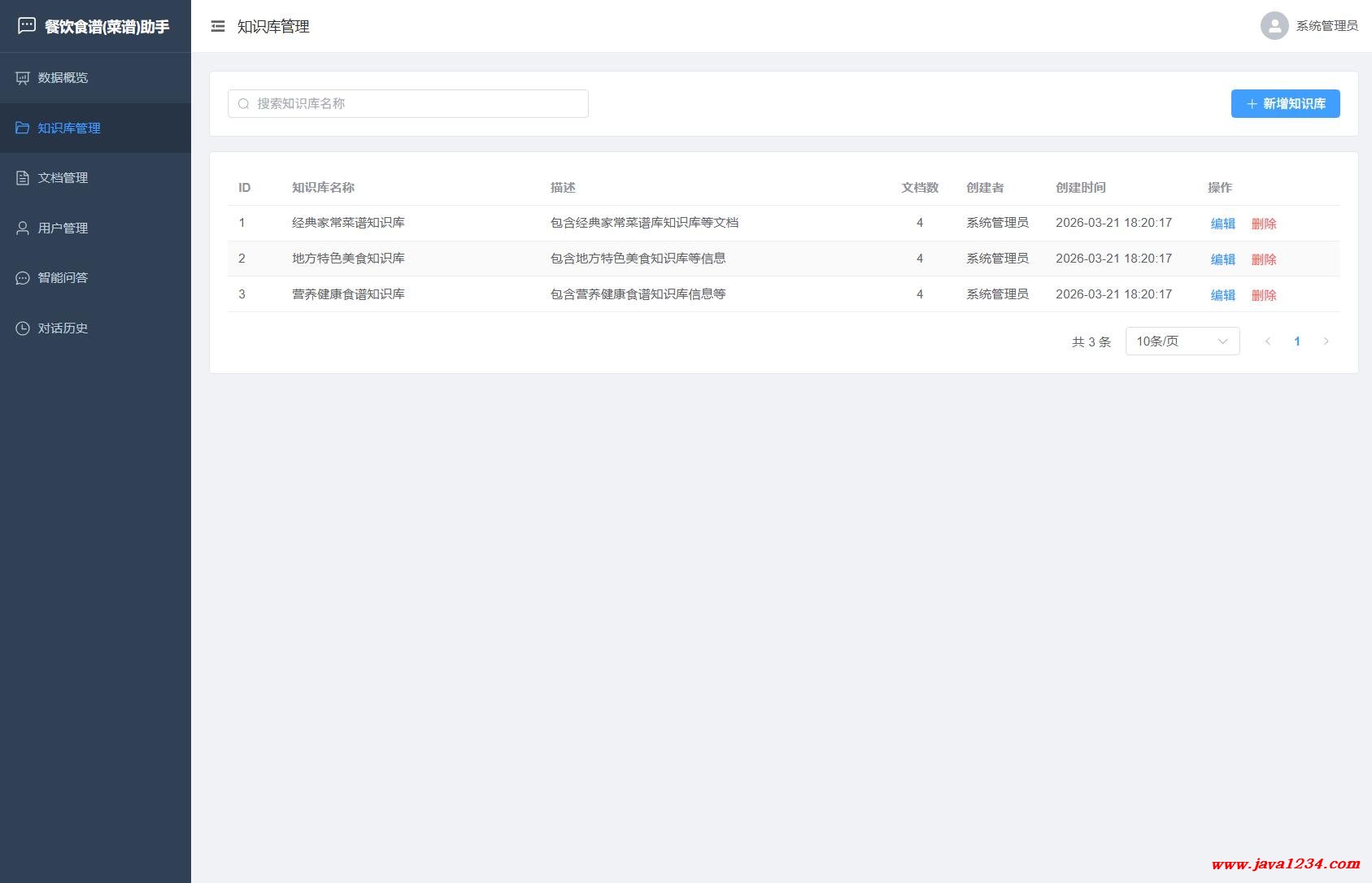
Task: Go to next page arrow
Action: (1326, 341)
